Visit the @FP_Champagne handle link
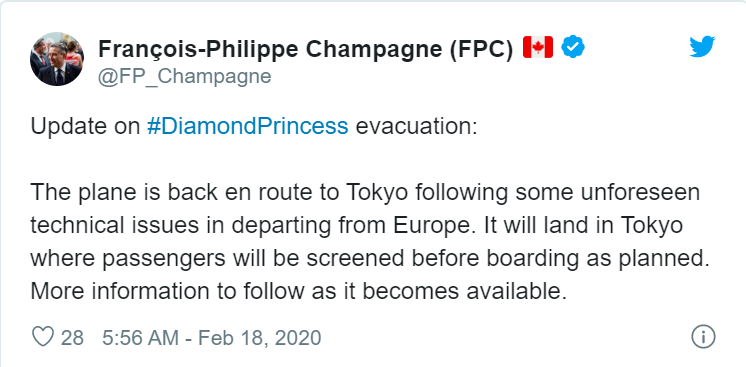Screen dimensions: 746x367 [x=185, y=77]
